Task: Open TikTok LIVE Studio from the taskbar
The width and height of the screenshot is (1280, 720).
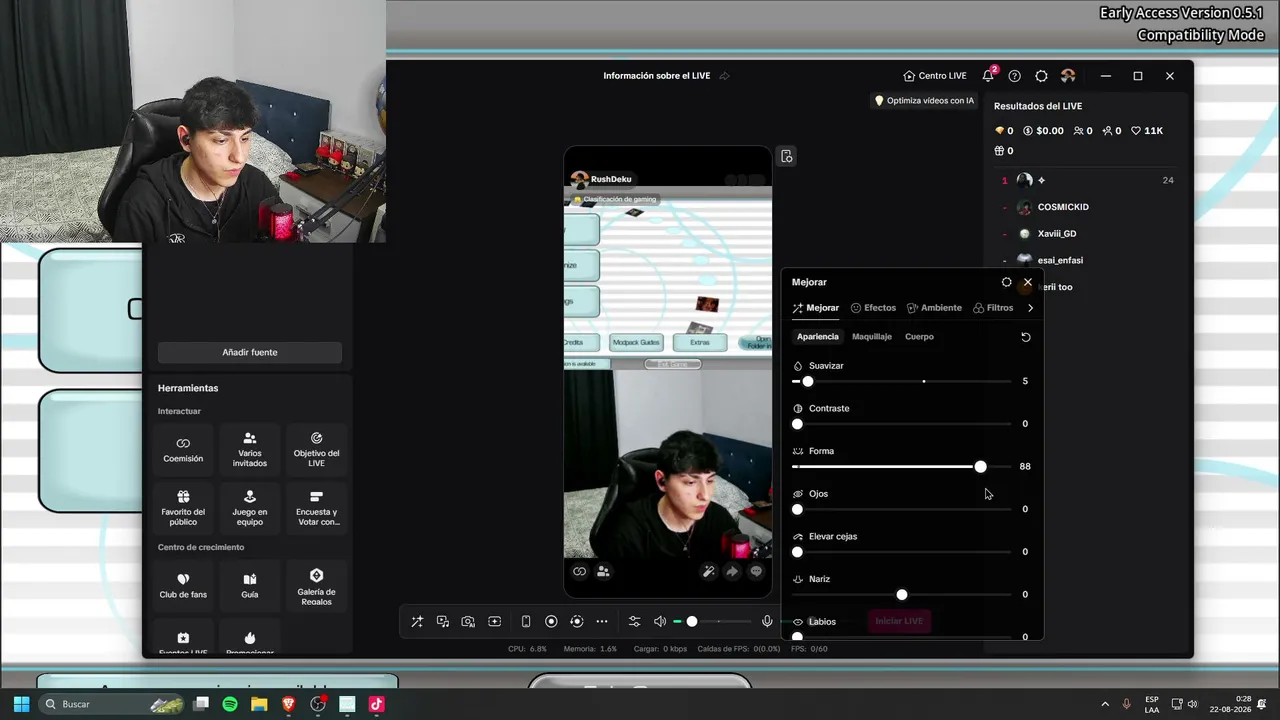Action: click(x=376, y=704)
